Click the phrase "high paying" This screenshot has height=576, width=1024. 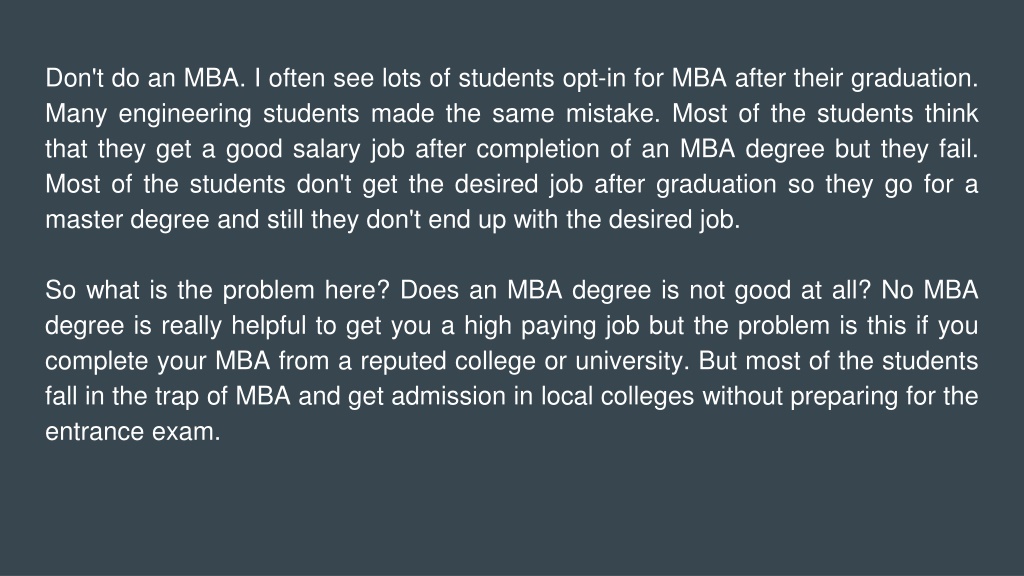click(530, 326)
